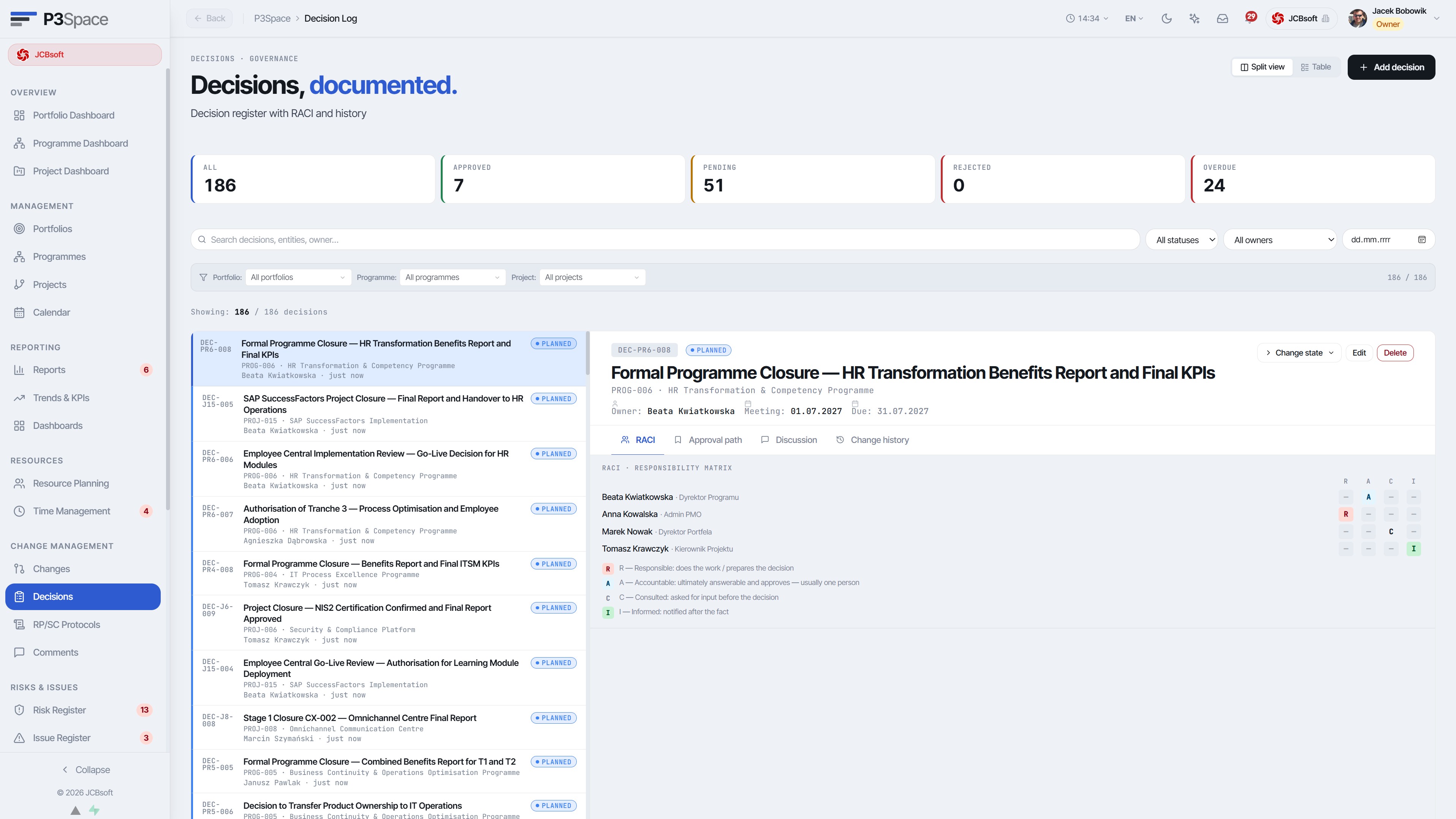Click the AI sparkle icon in header
Image resolution: width=1456 pixels, height=819 pixels.
pyautogui.click(x=1194, y=19)
